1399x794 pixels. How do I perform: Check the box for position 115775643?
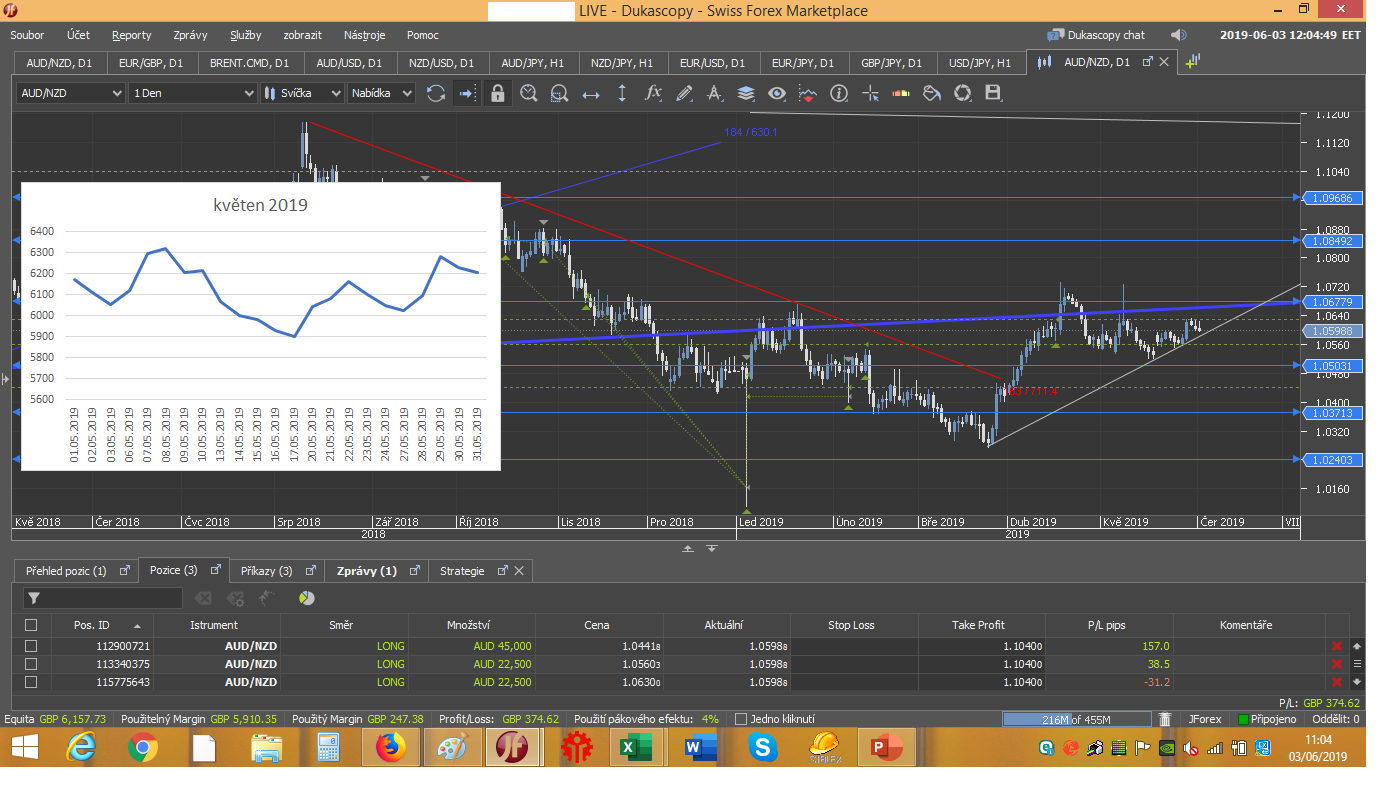[x=31, y=682]
